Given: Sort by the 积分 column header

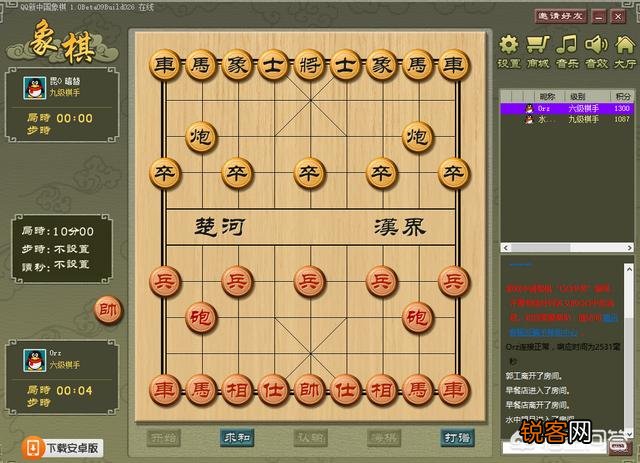Looking at the screenshot, I should [x=622, y=97].
